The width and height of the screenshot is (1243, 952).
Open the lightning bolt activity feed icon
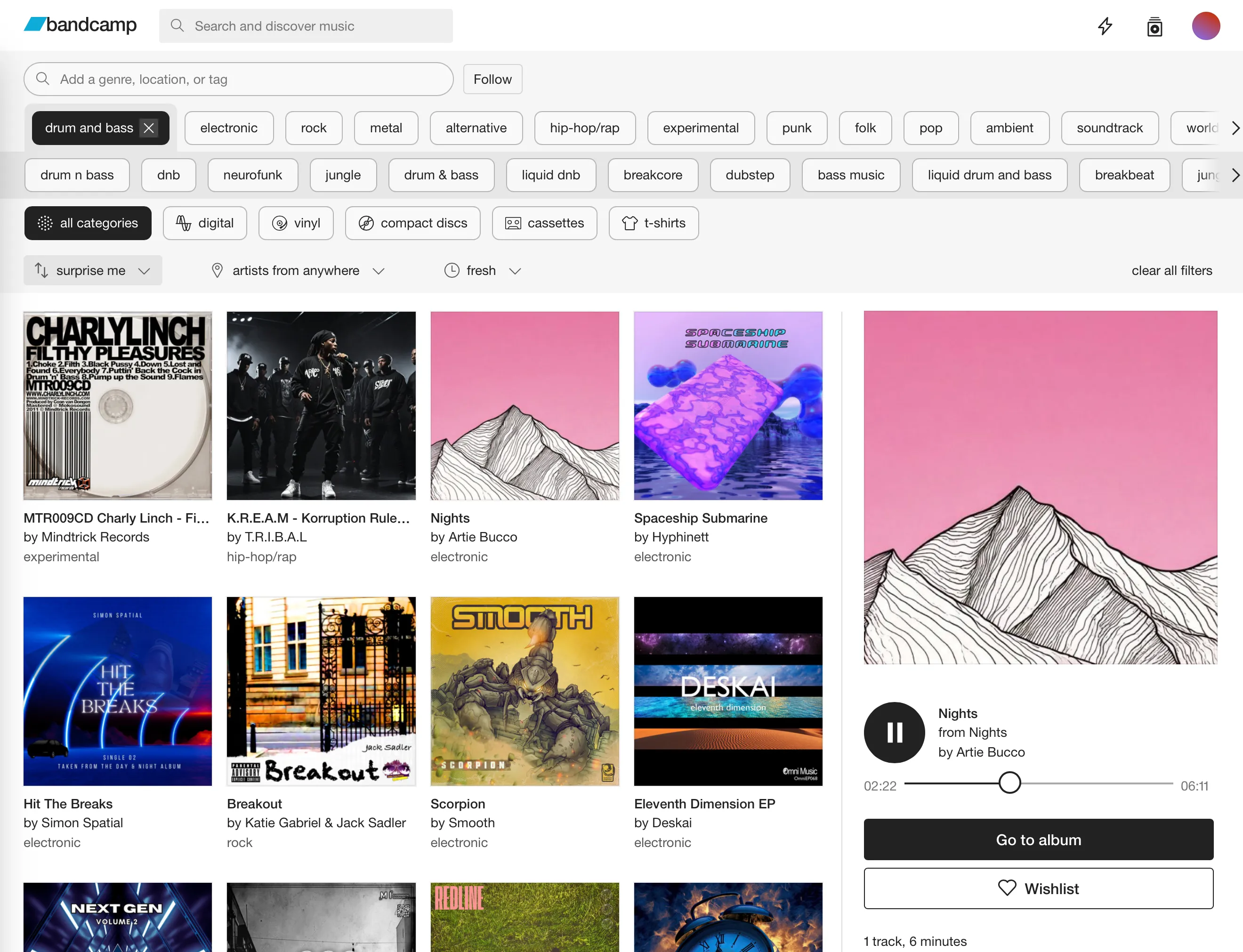point(1105,26)
